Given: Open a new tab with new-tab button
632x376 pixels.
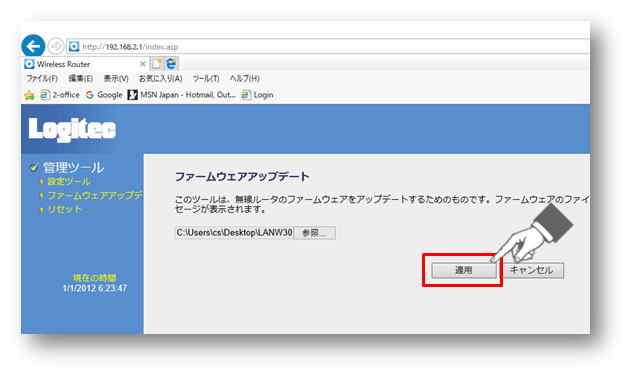Looking at the screenshot, I should click(156, 63).
